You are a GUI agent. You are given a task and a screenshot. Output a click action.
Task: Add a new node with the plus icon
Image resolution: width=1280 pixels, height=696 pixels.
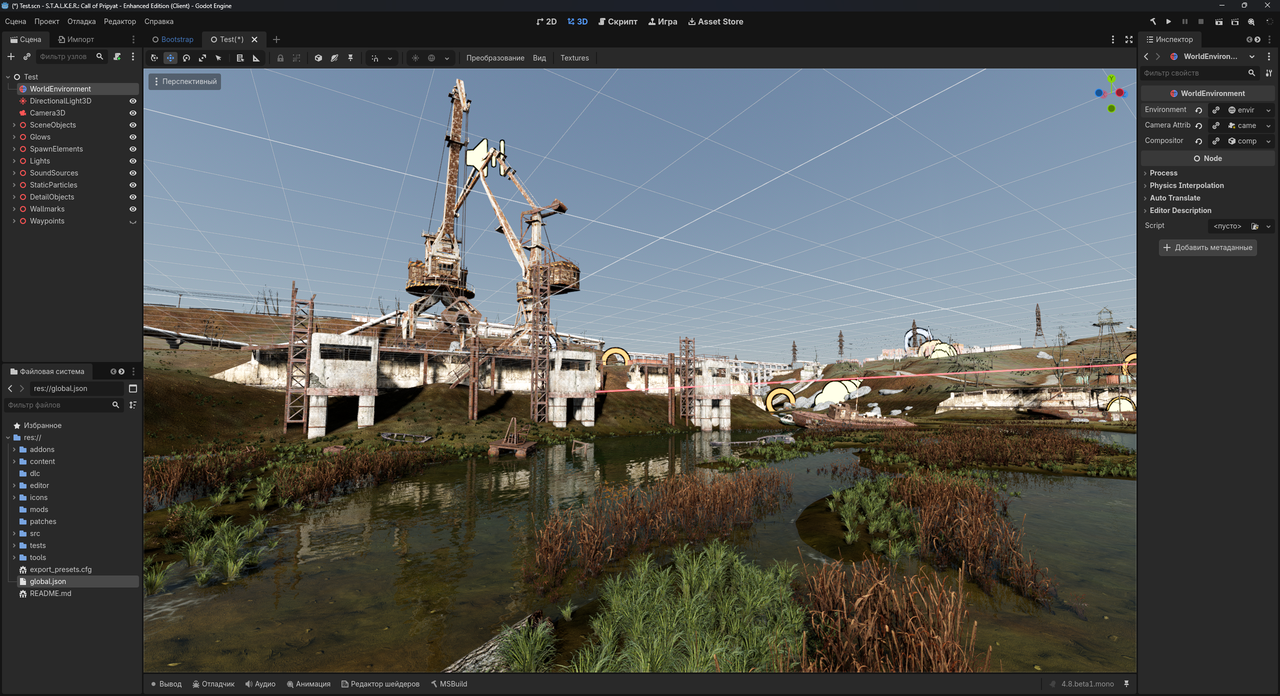[11, 57]
